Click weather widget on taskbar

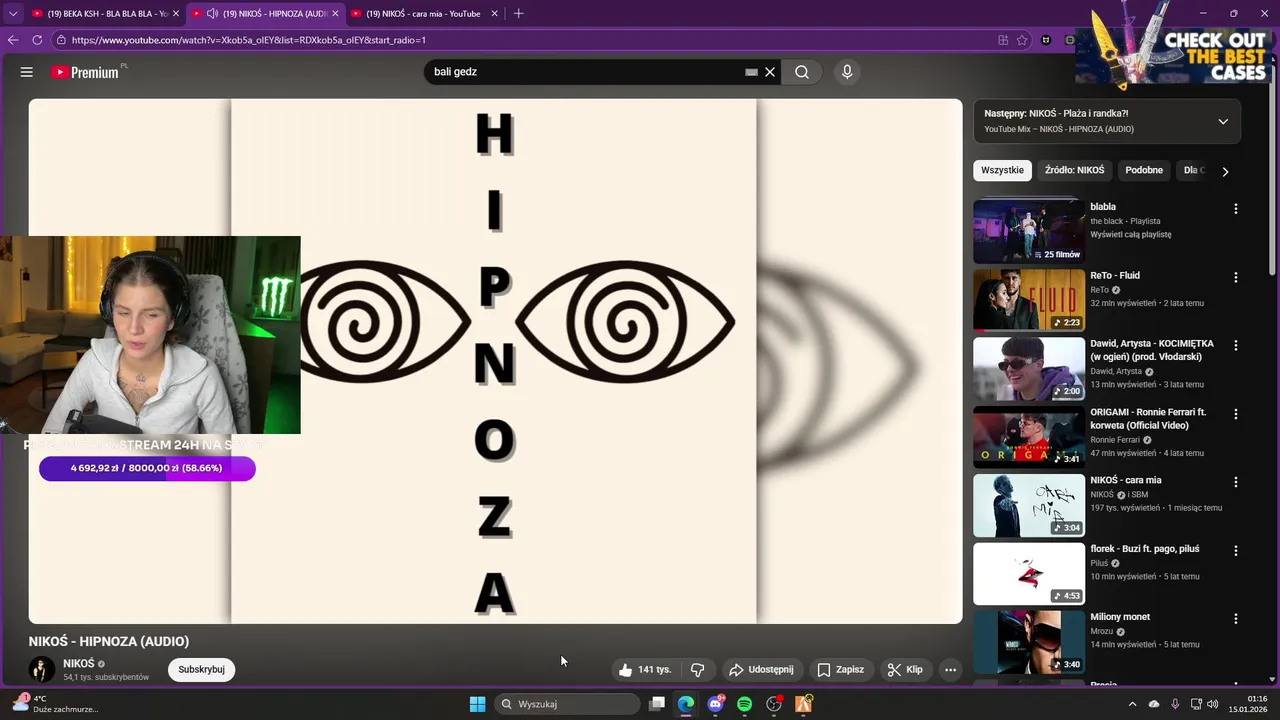coord(55,704)
